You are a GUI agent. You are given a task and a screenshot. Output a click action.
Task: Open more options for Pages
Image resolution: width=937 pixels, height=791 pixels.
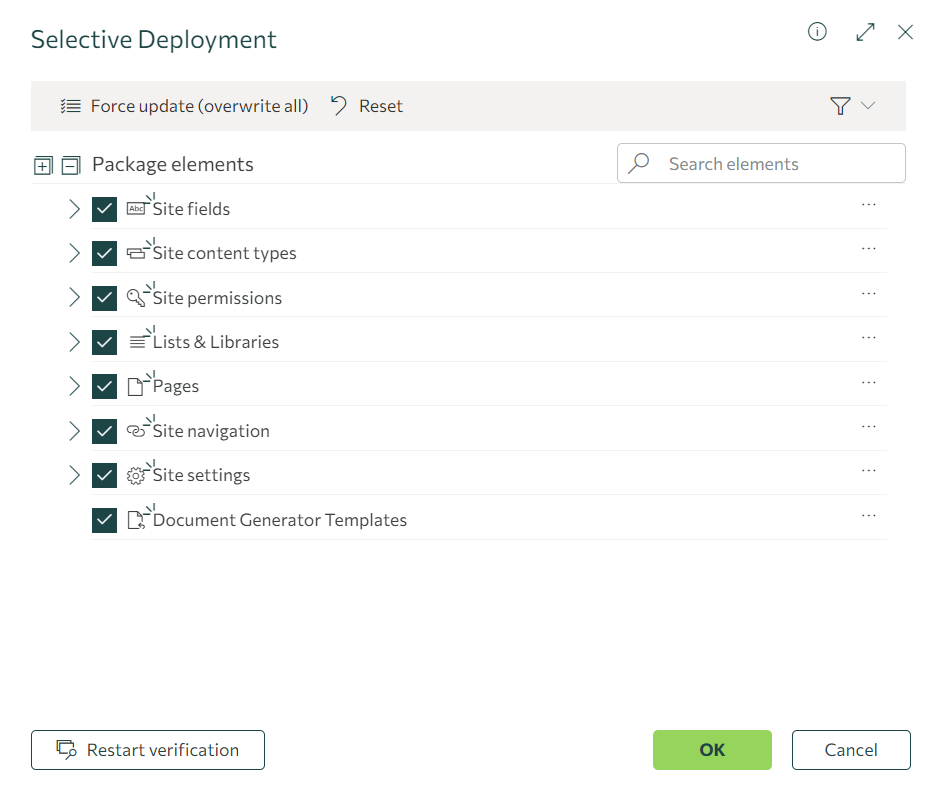[868, 382]
